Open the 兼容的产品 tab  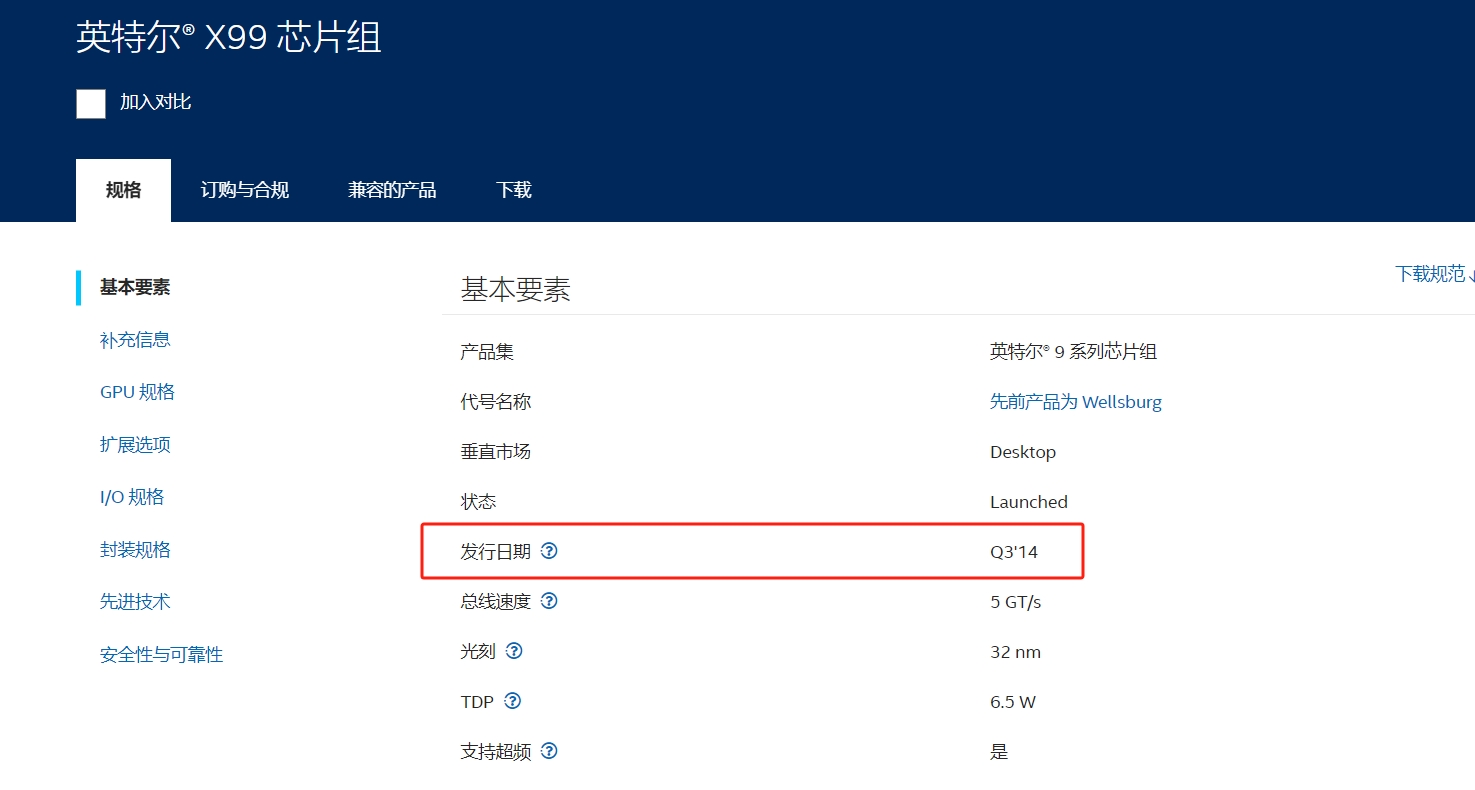pyautogui.click(x=391, y=189)
